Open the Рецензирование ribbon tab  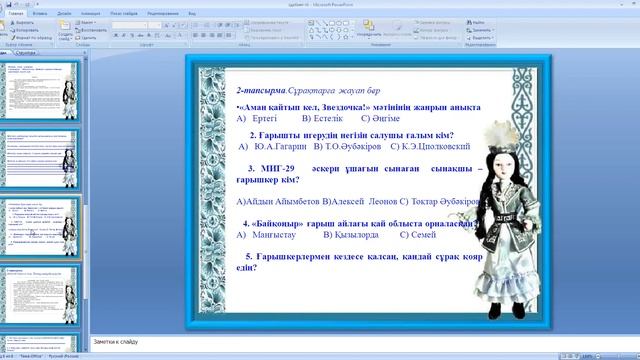coord(163,13)
